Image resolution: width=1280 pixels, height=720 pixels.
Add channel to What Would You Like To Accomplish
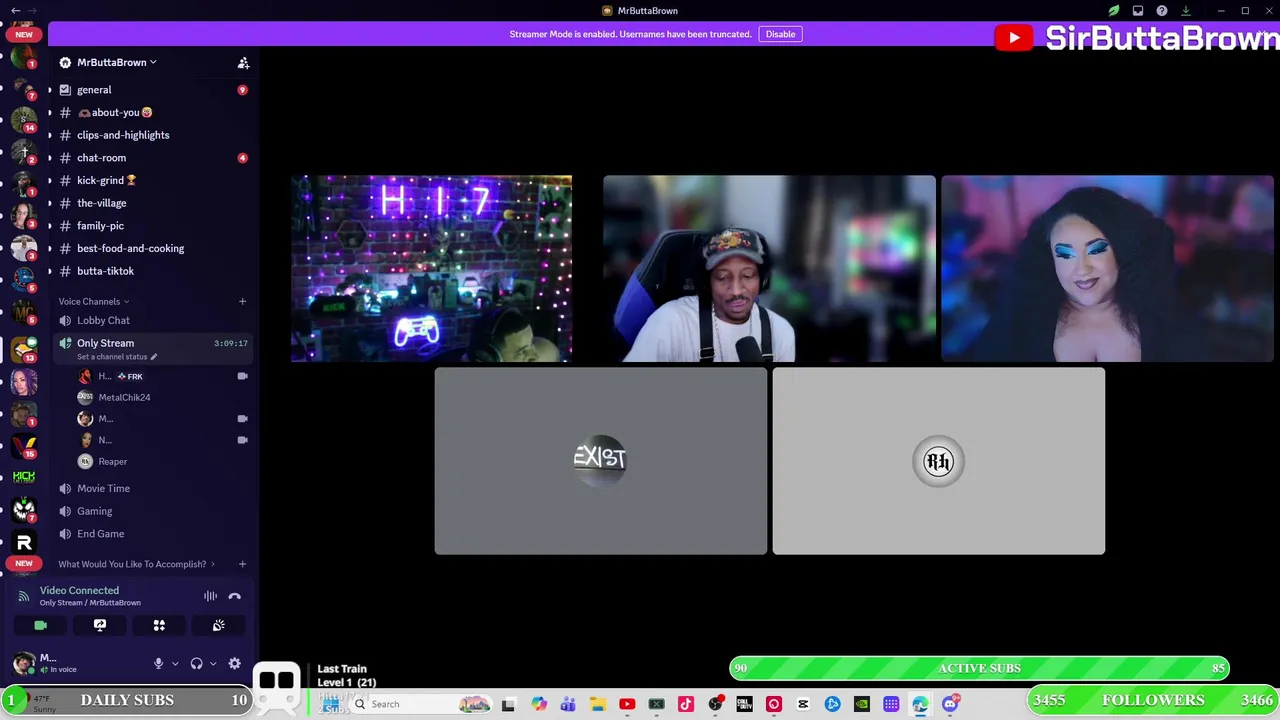(x=242, y=564)
